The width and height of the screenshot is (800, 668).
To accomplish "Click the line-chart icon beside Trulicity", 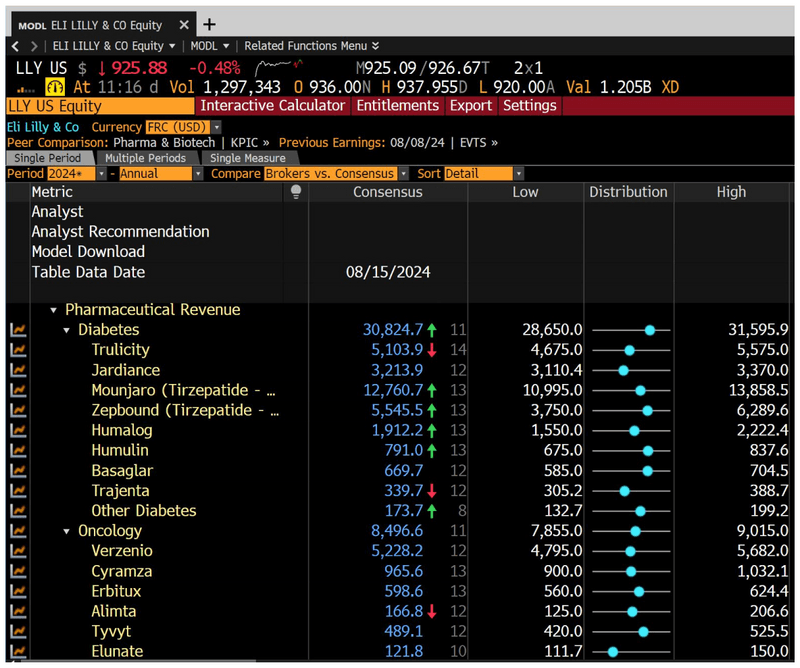I will pos(16,350).
